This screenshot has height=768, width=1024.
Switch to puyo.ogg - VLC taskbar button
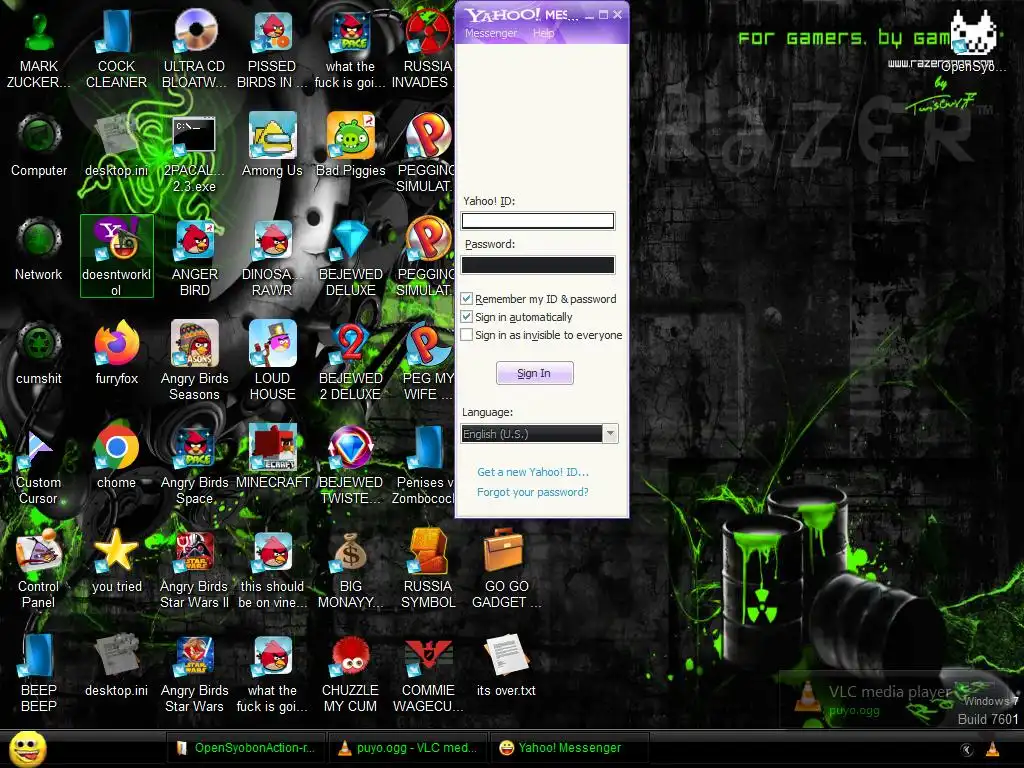[x=408, y=748]
